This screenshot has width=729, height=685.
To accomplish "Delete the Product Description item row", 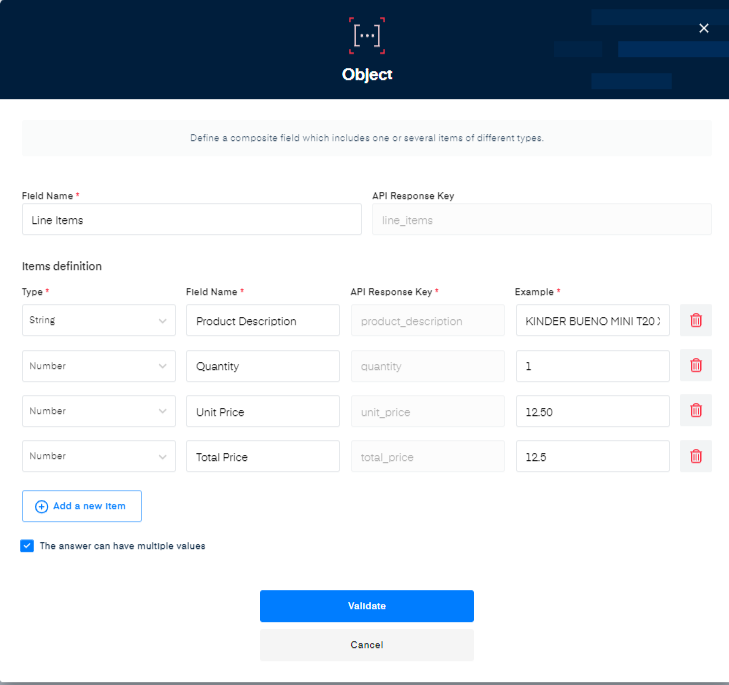I will [696, 321].
